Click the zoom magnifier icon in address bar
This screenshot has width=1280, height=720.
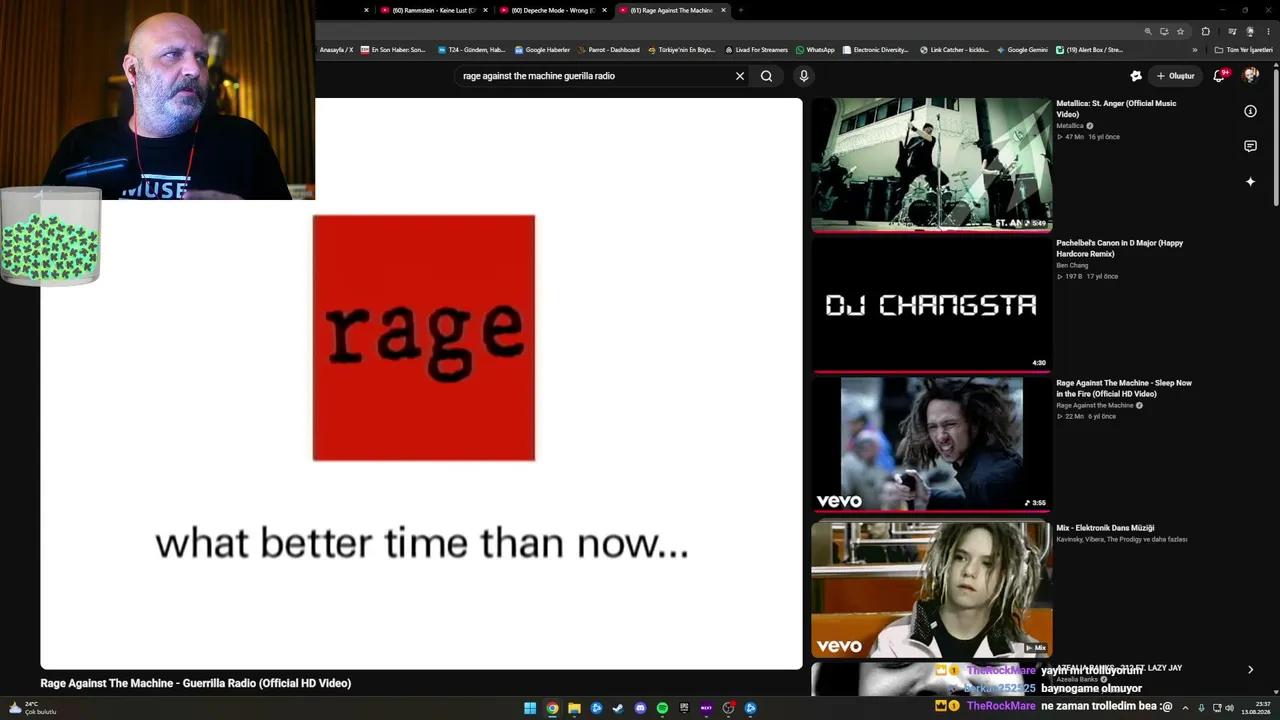point(1148,31)
